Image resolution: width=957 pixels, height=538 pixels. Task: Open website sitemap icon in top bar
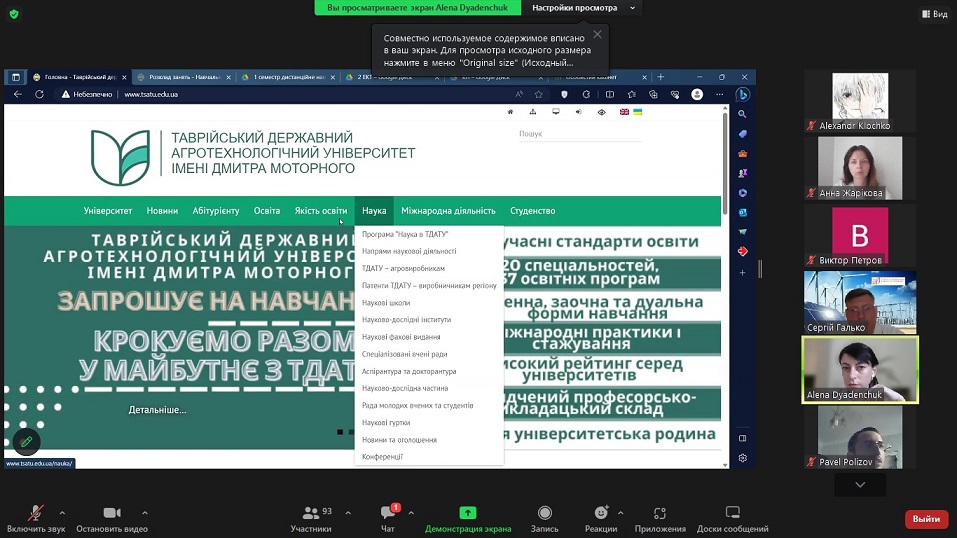533,112
